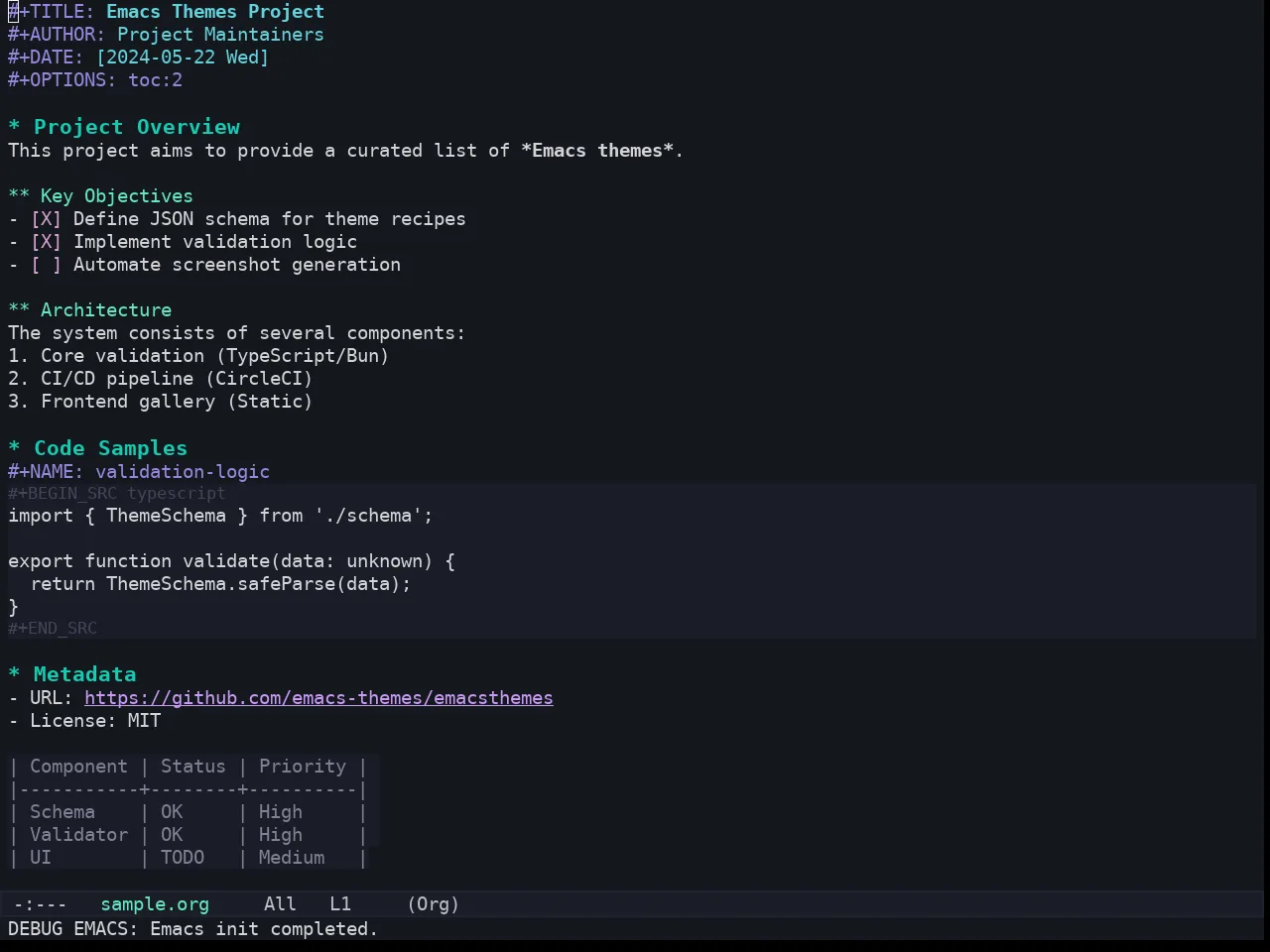Click the Medium priority cell
The image size is (1270, 952).
(x=292, y=858)
